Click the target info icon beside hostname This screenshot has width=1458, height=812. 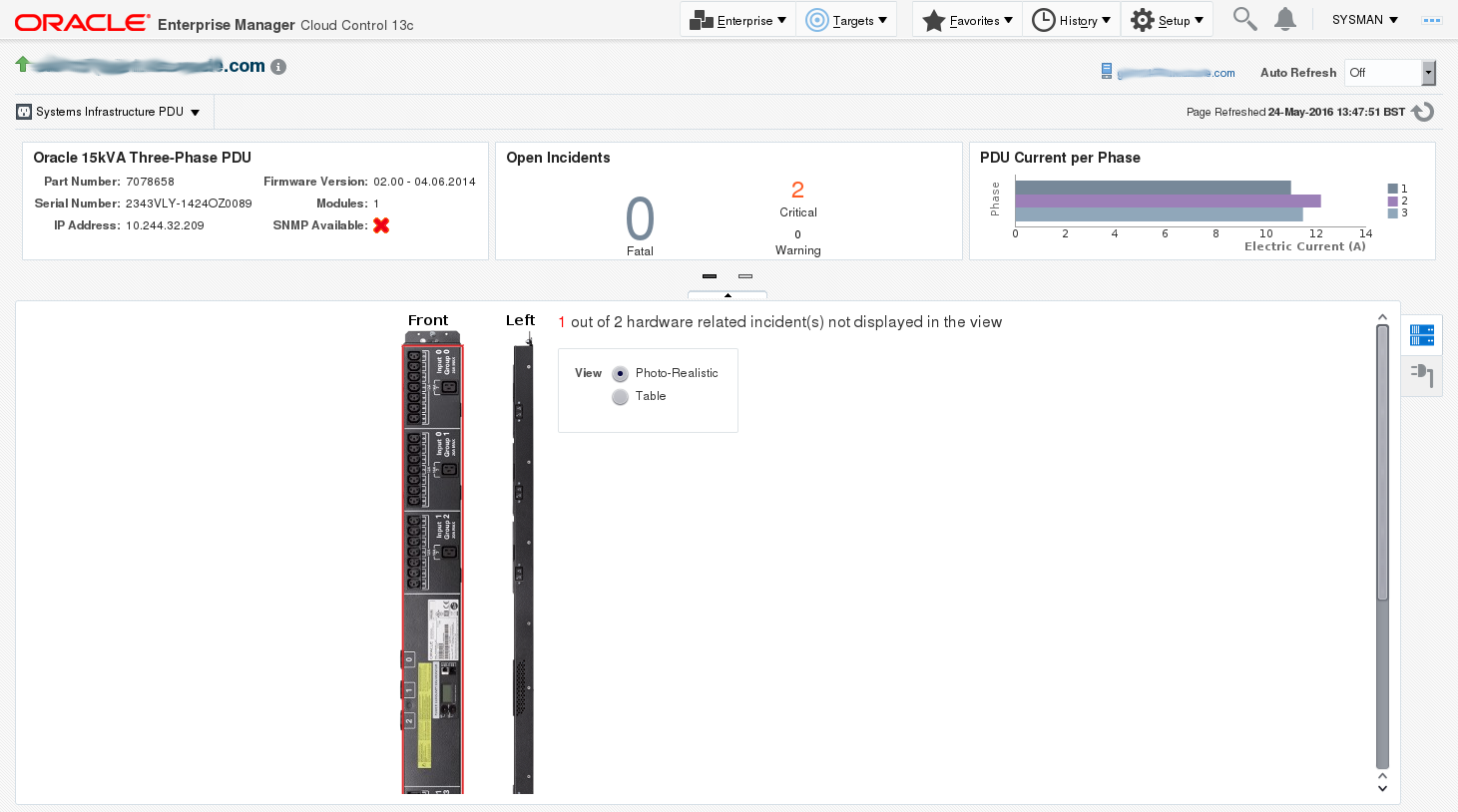pyautogui.click(x=278, y=67)
